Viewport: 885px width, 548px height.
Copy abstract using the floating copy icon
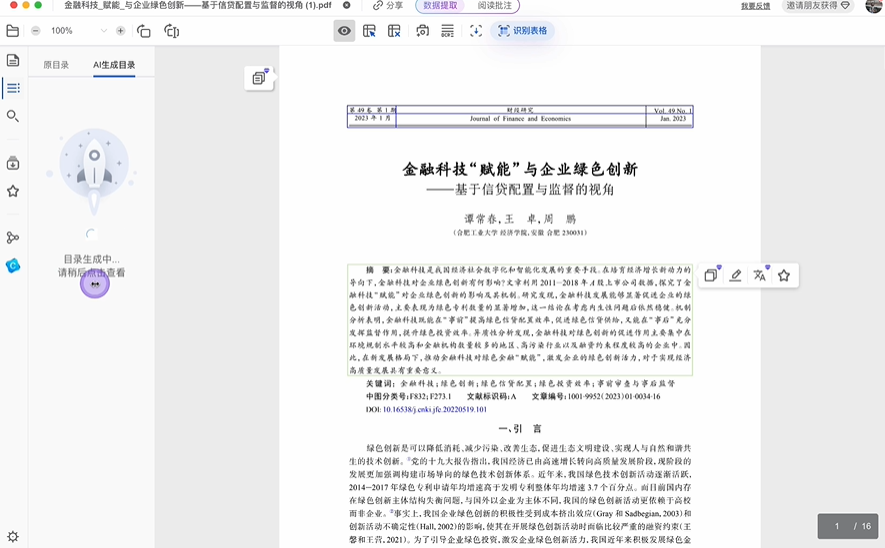pos(711,275)
